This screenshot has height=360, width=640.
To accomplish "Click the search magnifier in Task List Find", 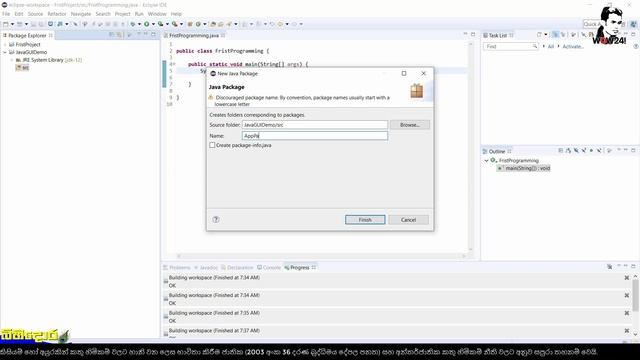I will (534, 46).
